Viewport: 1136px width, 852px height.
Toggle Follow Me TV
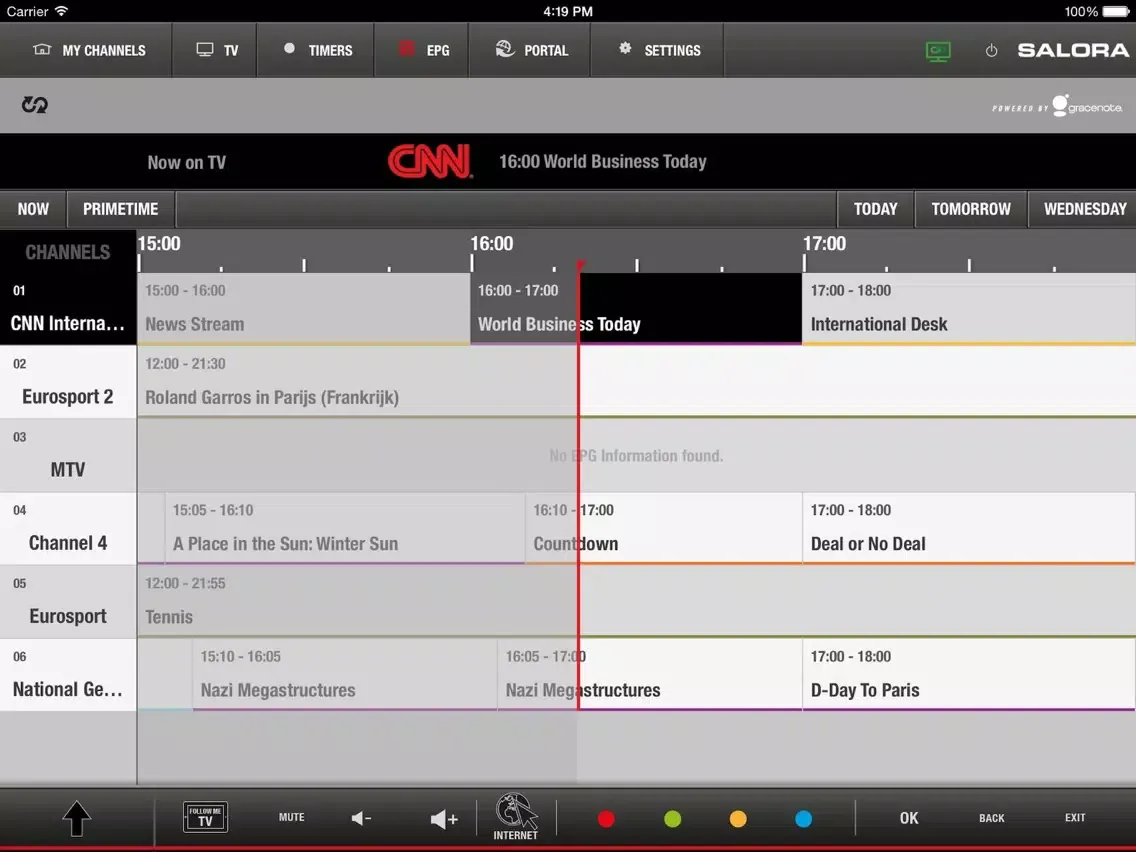pos(205,817)
